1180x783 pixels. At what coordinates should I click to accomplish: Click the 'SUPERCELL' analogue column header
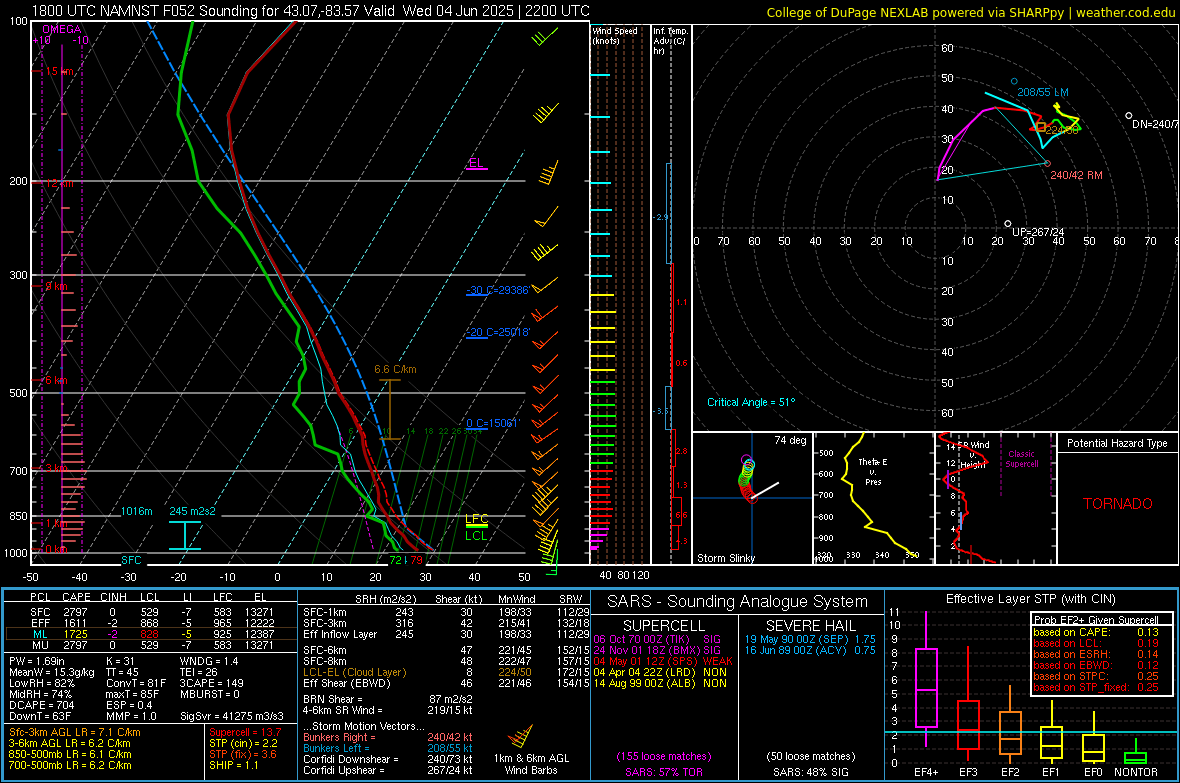(x=664, y=626)
